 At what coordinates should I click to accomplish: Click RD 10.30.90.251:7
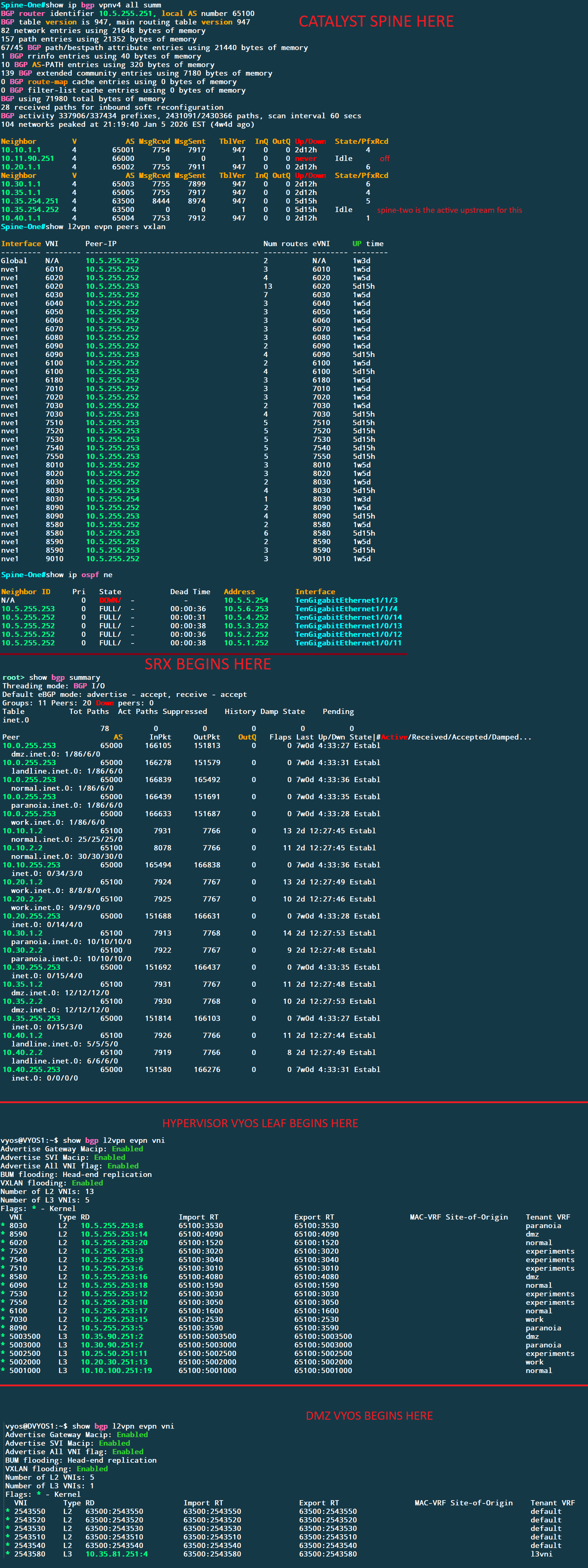coord(112,1345)
